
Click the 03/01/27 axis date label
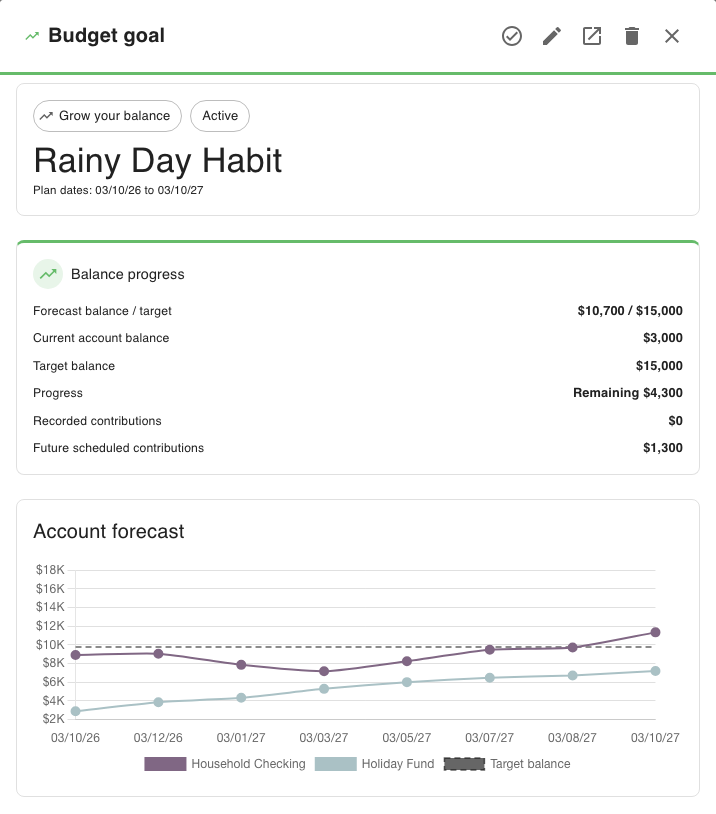[241, 738]
